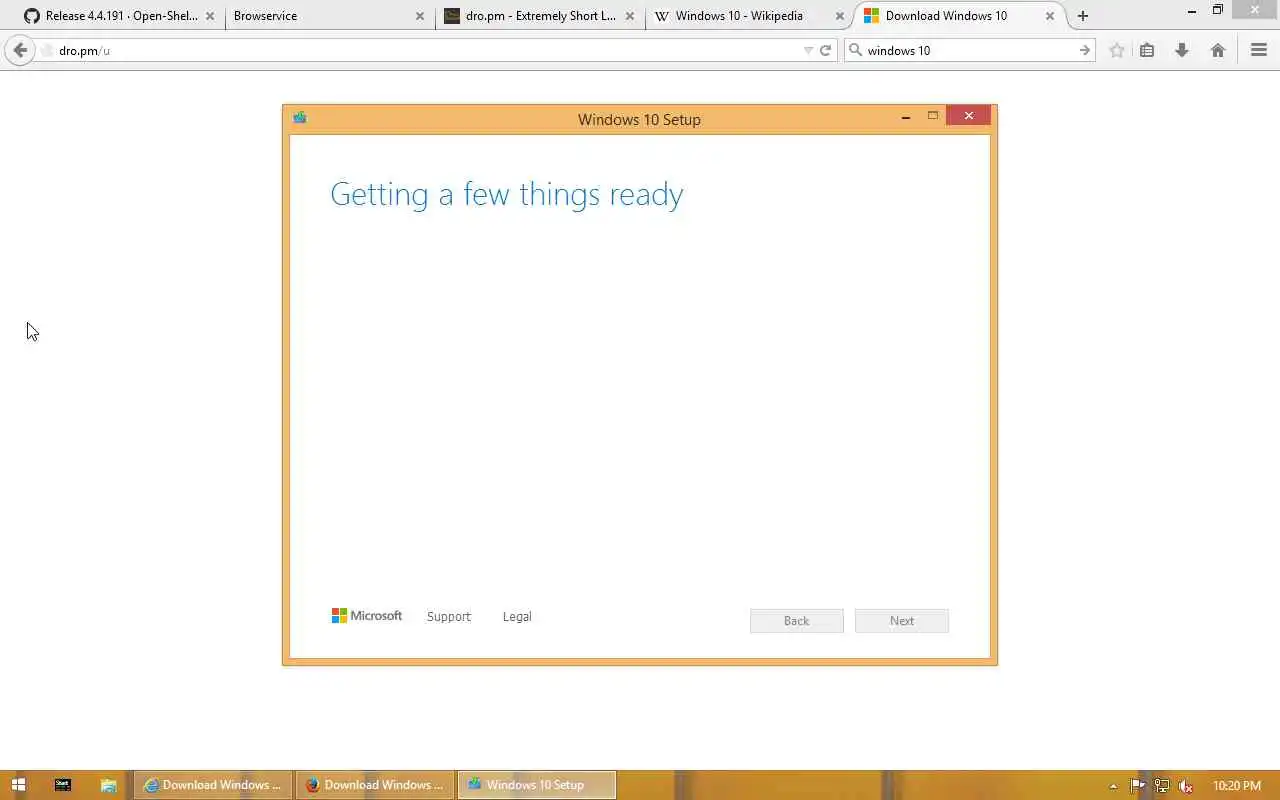
Task: Open the browser hamburger menu
Action: 1259,50
